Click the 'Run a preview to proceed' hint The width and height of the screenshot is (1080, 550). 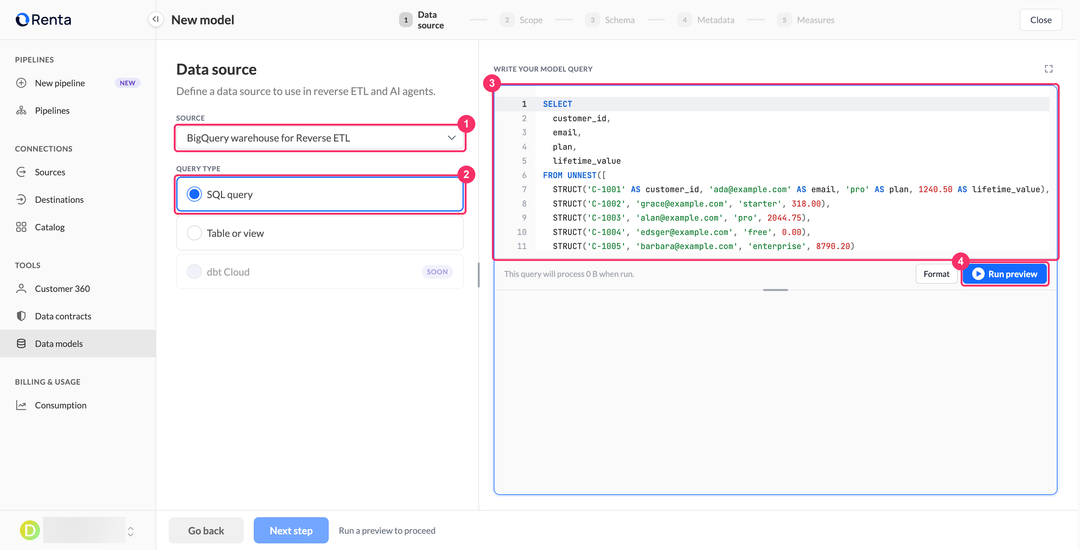click(387, 531)
